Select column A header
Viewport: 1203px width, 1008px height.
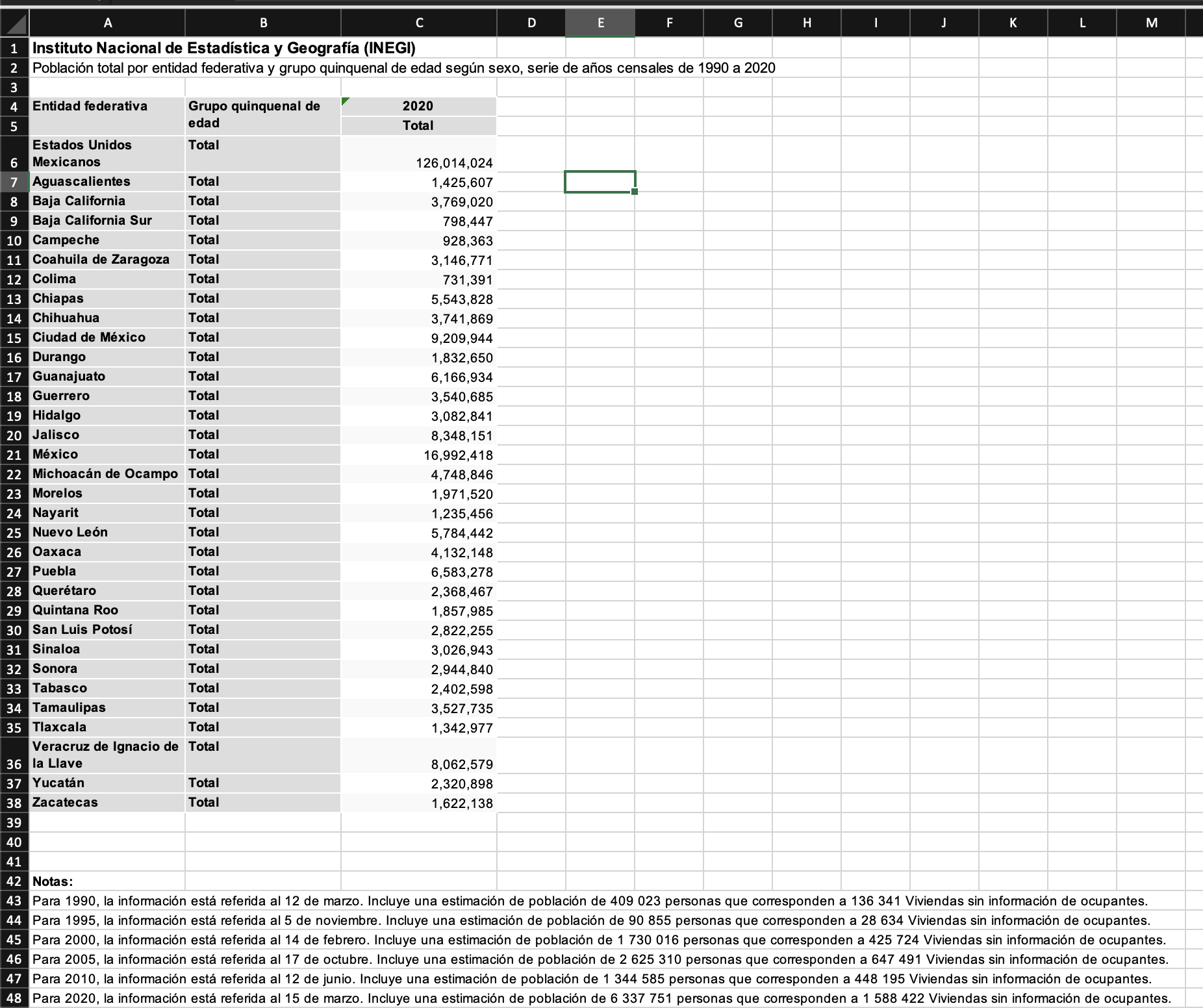pos(107,23)
